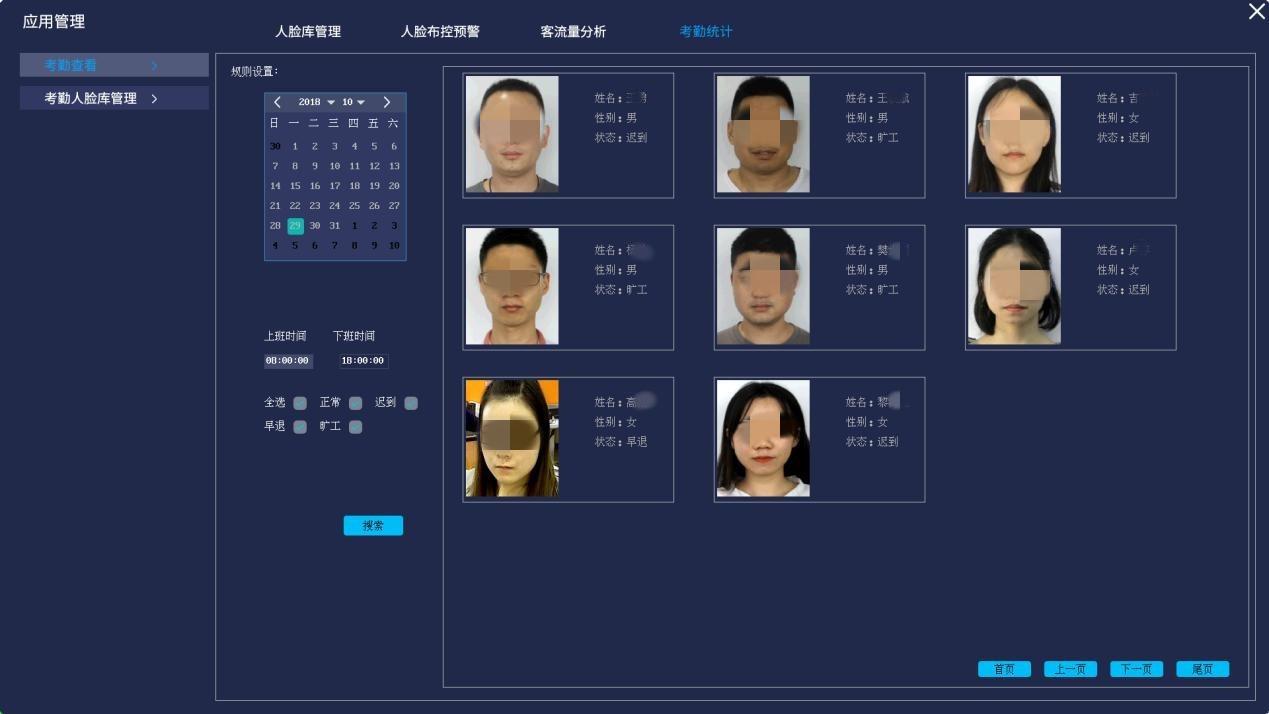Open second-row female photo marked 迟到
1269x714 pixels.
pyautogui.click(x=1014, y=286)
